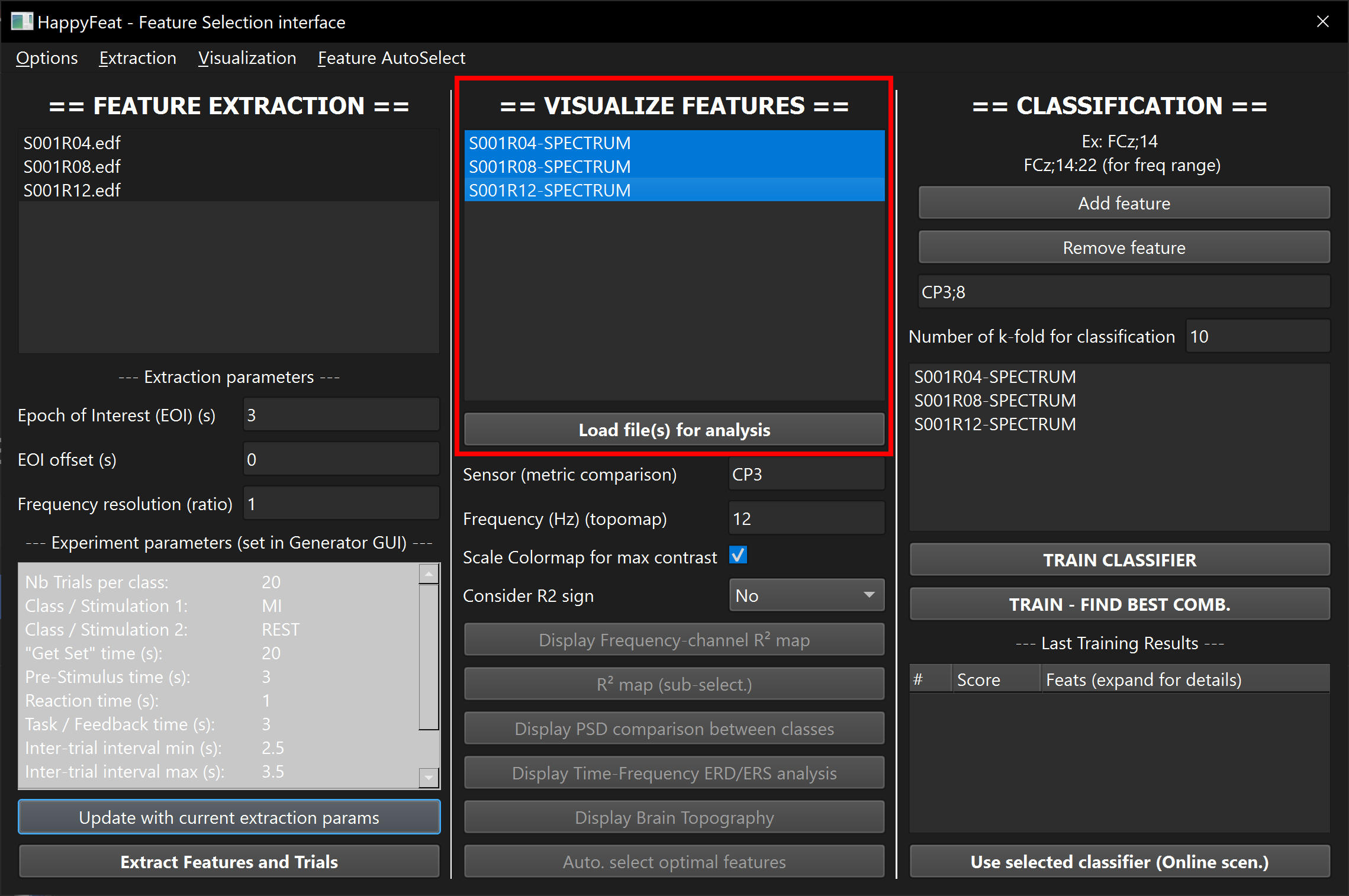Click Display Frequency-channel R² map button
This screenshot has width=1349, height=896.
point(674,640)
